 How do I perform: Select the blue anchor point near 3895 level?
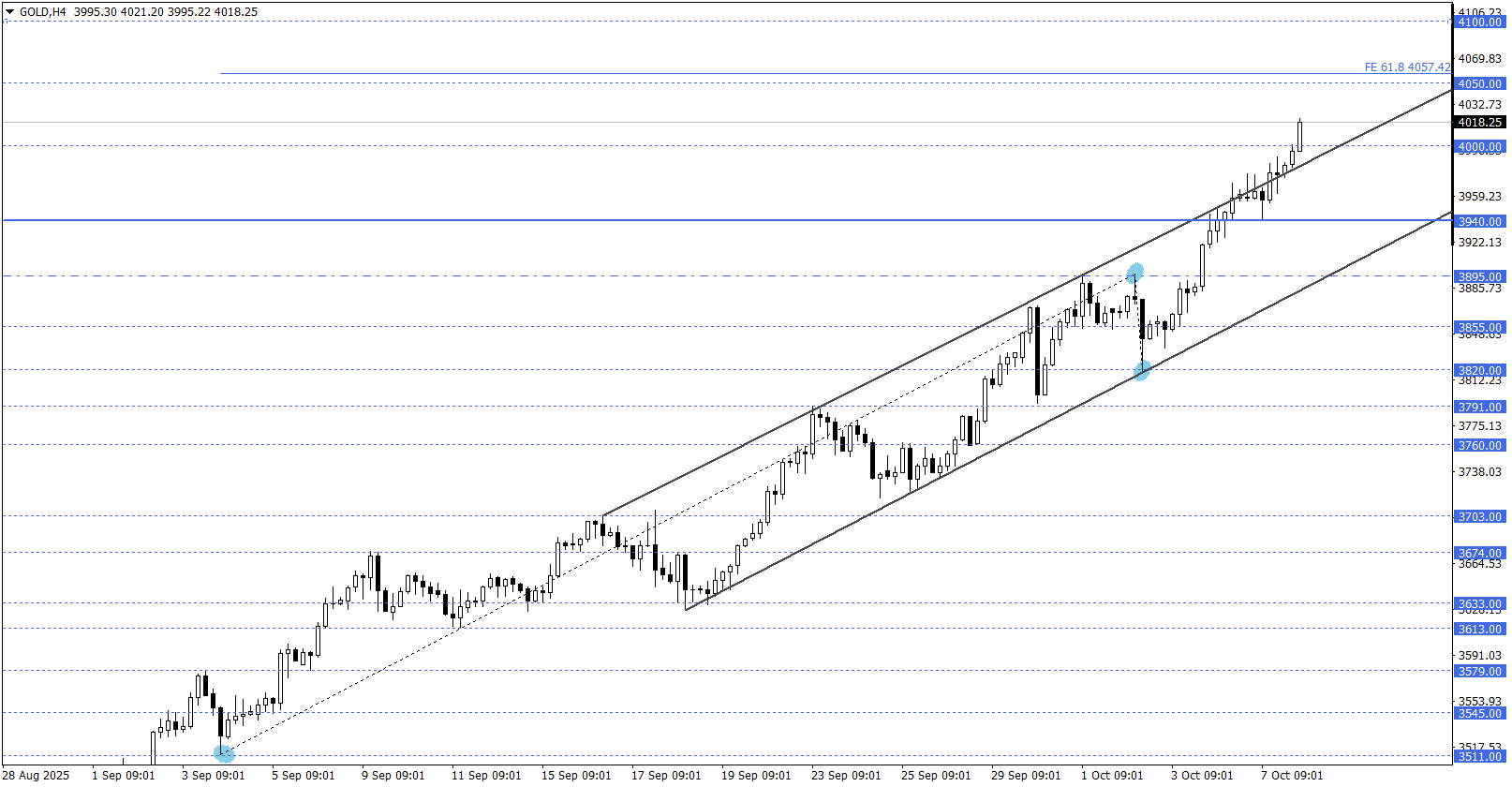click(1134, 273)
